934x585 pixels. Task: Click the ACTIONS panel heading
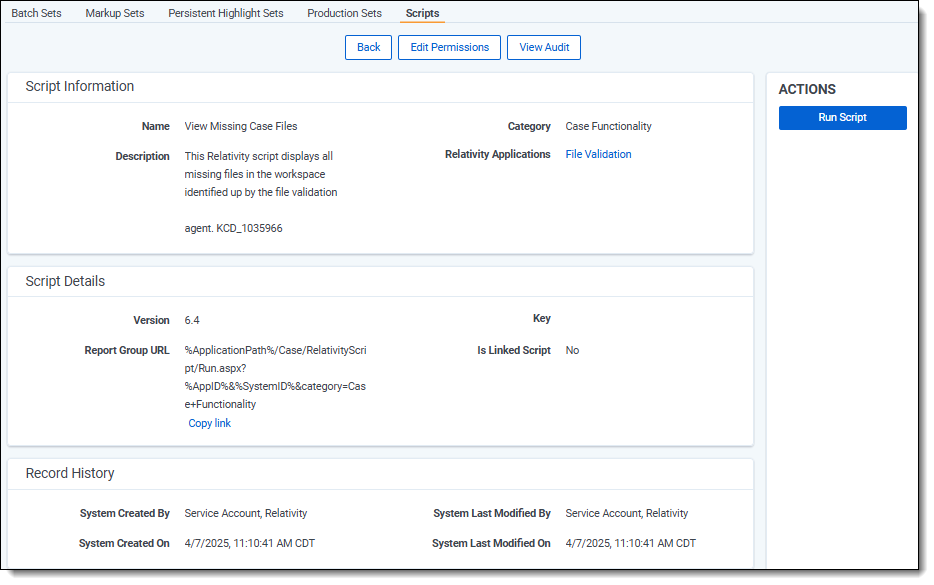click(807, 90)
